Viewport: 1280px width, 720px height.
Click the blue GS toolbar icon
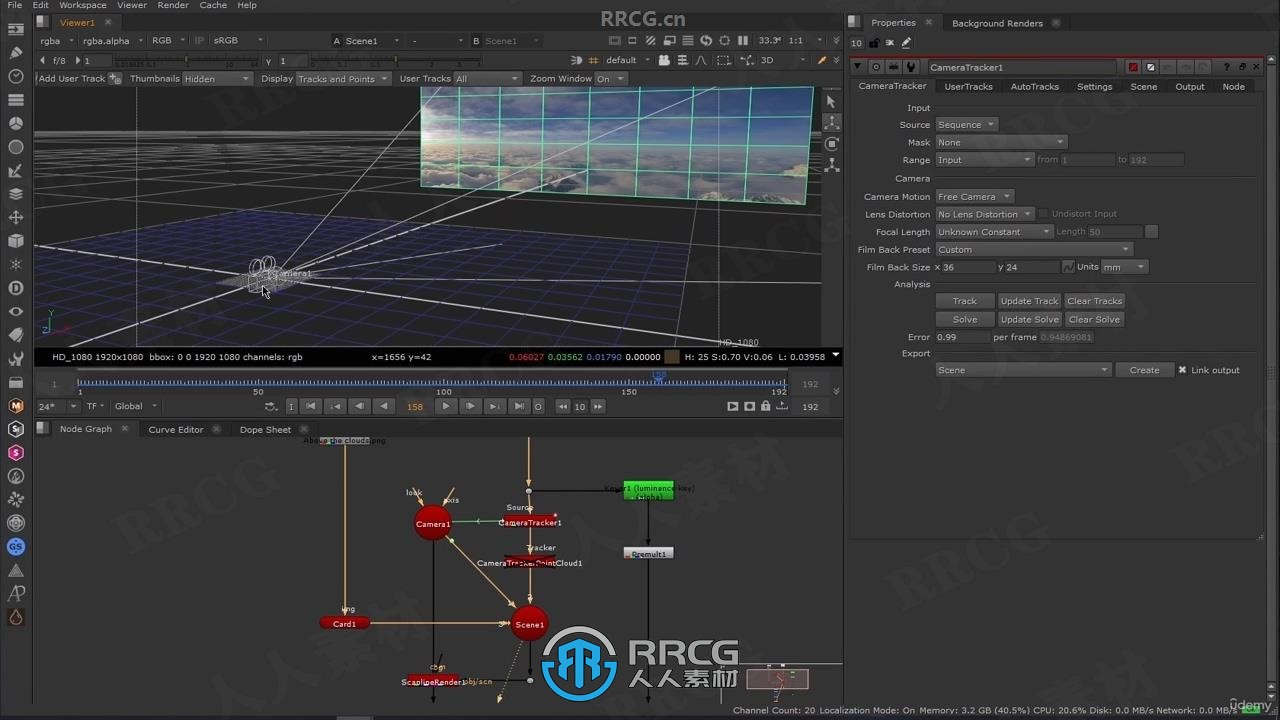point(16,547)
